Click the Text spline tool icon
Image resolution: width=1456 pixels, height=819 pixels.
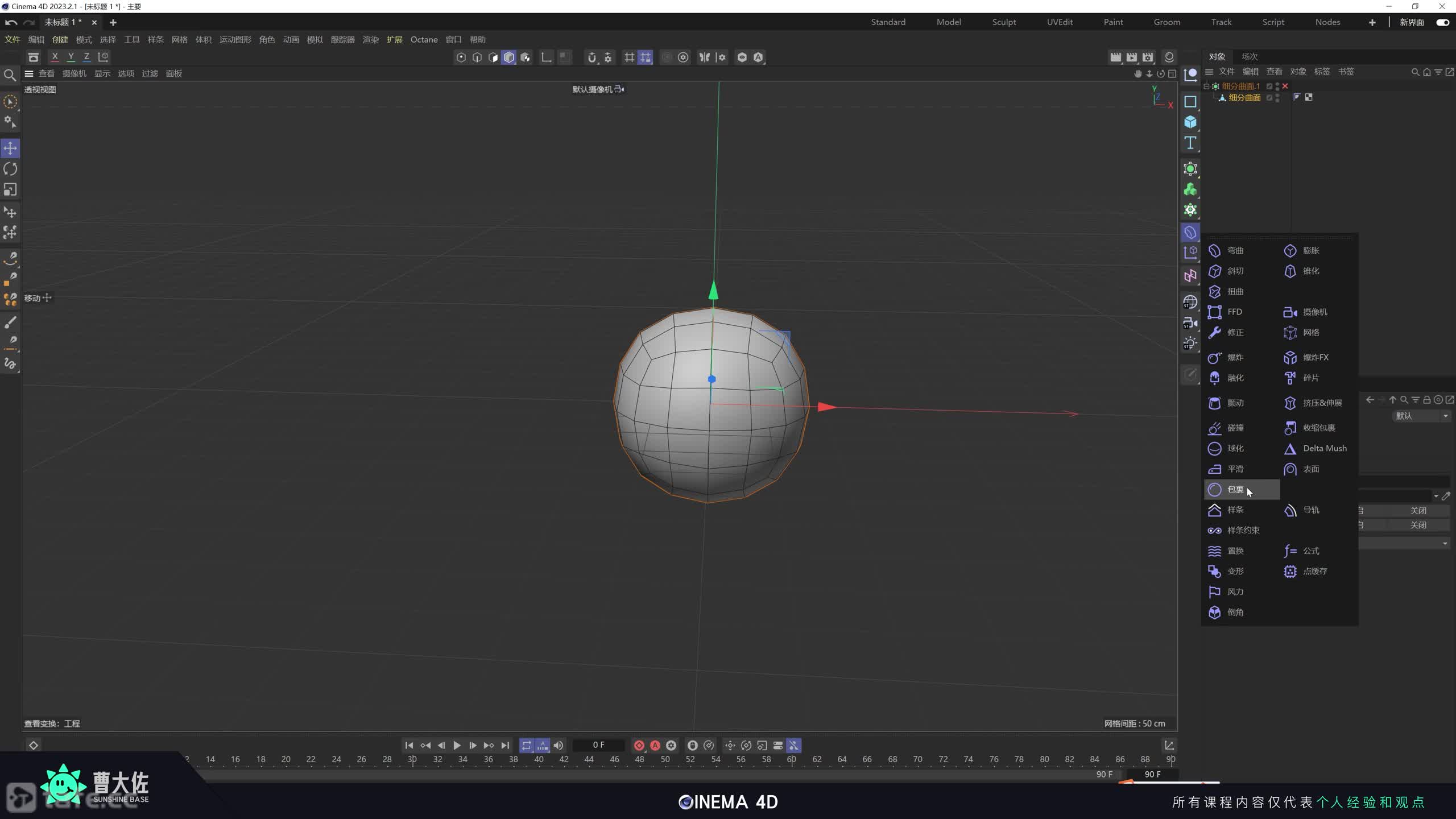(x=1190, y=143)
